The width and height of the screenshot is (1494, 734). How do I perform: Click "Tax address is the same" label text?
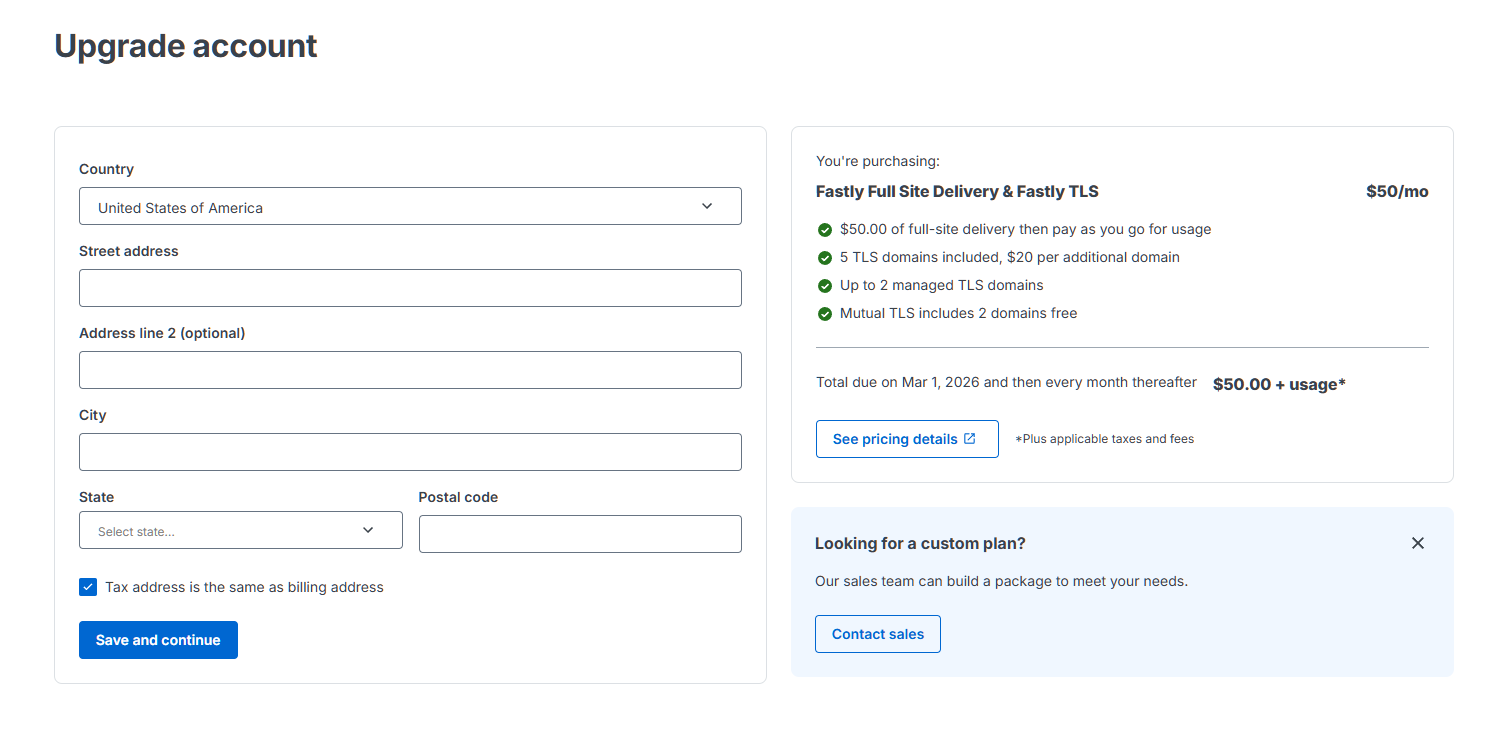244,587
